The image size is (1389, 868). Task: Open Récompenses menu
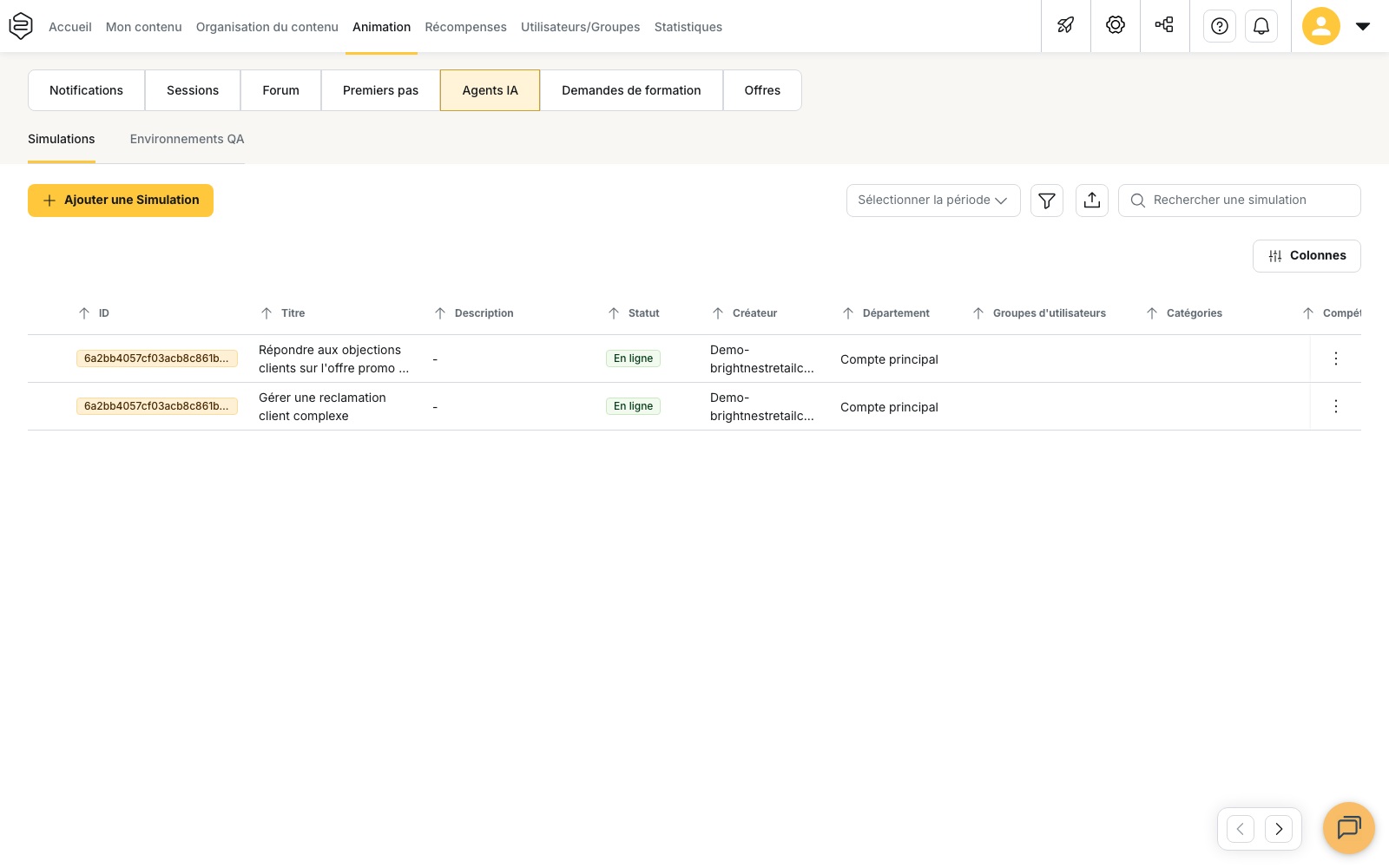coord(466,27)
